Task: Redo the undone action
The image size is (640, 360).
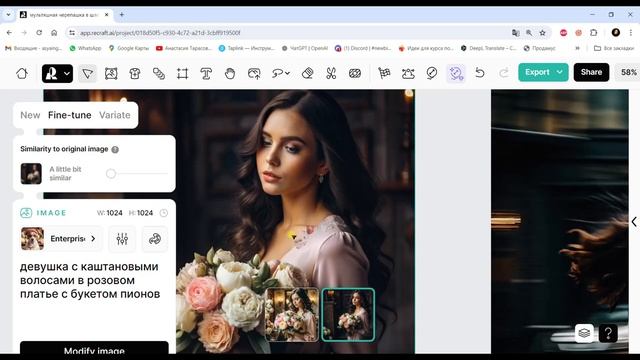Action: click(504, 73)
